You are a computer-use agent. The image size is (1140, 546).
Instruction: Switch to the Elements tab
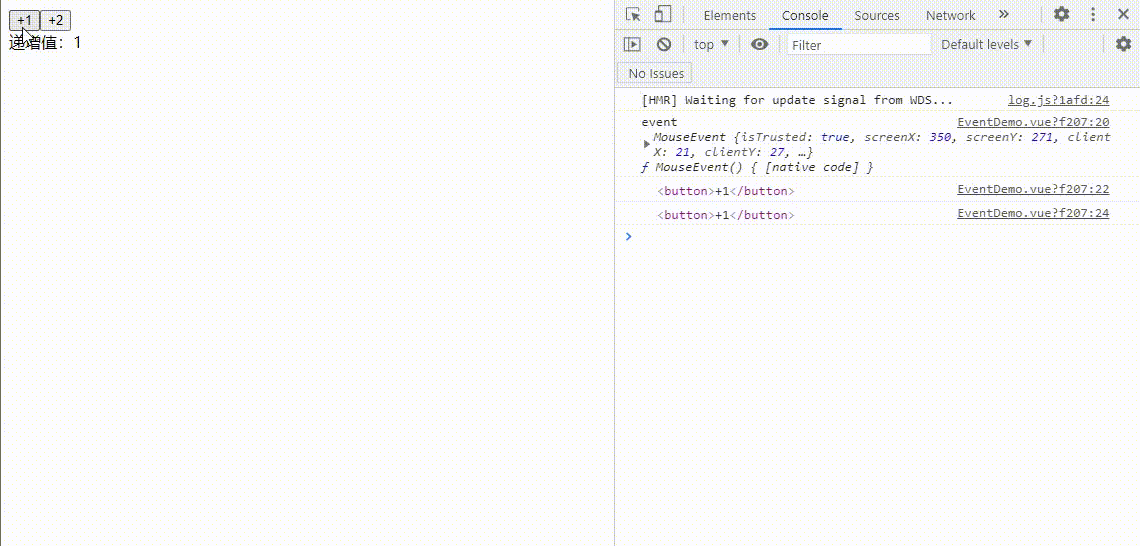tap(729, 15)
